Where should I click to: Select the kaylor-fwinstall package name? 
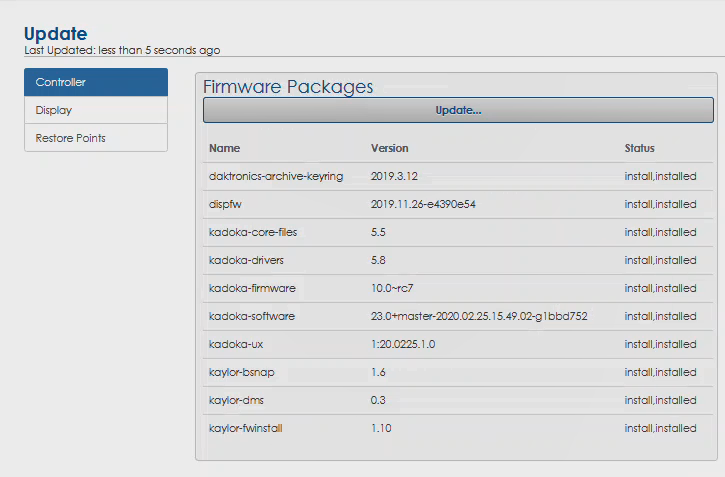pyautogui.click(x=246, y=428)
